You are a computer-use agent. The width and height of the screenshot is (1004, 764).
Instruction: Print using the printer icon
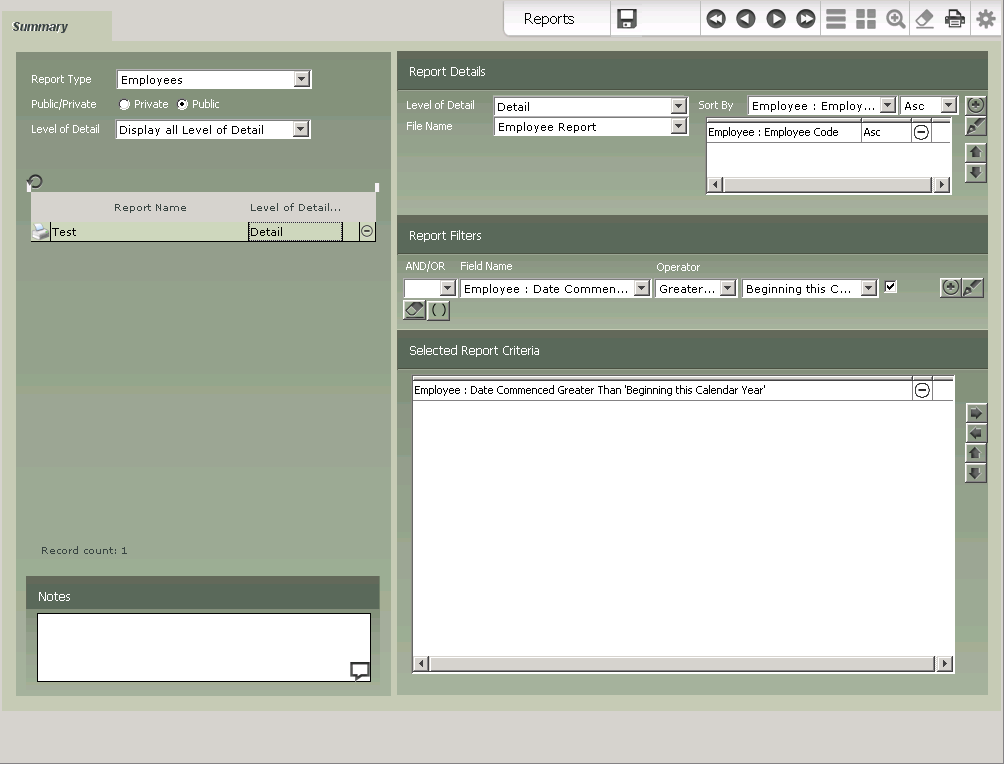(x=955, y=19)
